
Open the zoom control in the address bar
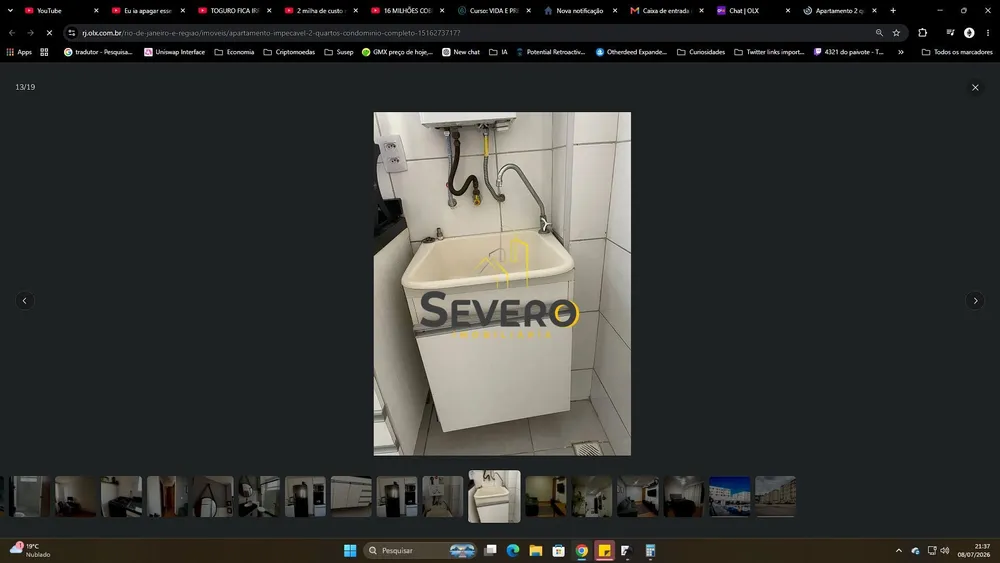[879, 33]
